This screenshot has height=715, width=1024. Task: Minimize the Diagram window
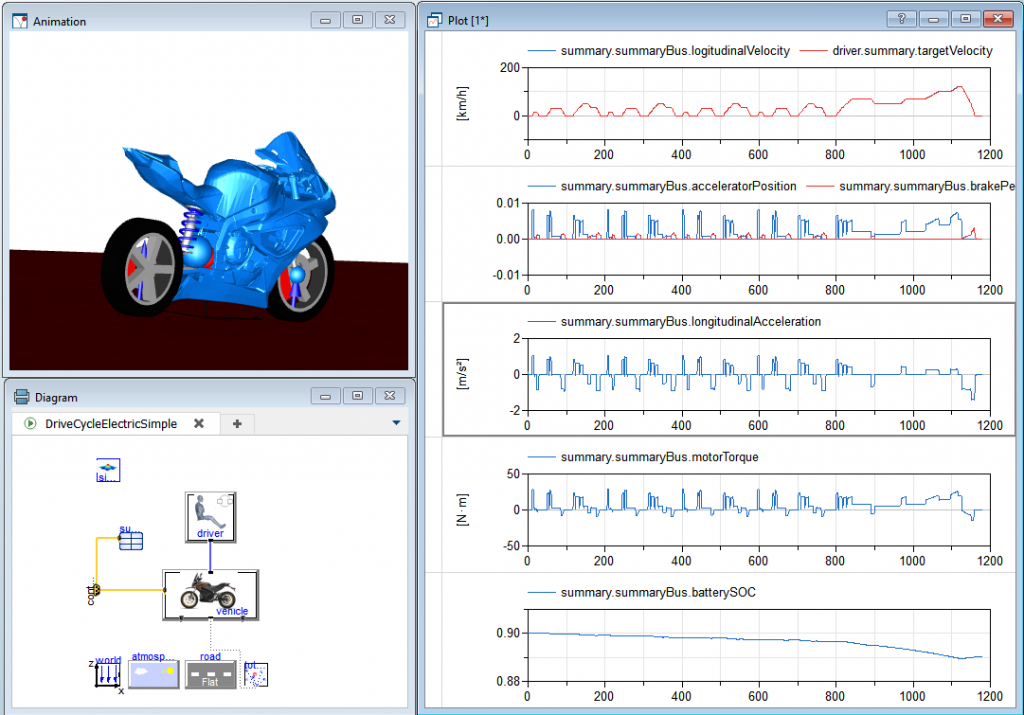click(x=325, y=396)
